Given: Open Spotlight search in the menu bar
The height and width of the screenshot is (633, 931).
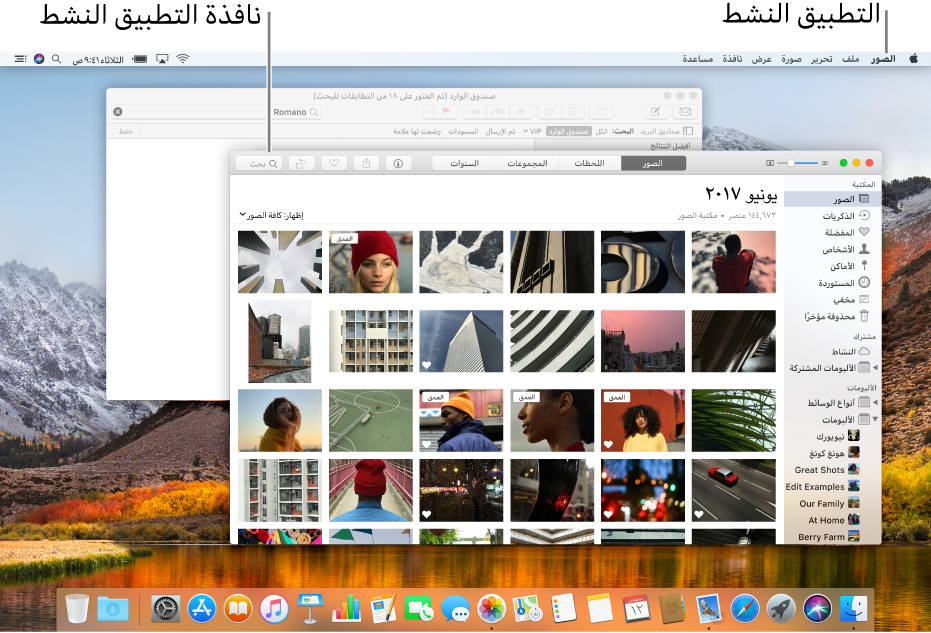Looking at the screenshot, I should [56, 59].
